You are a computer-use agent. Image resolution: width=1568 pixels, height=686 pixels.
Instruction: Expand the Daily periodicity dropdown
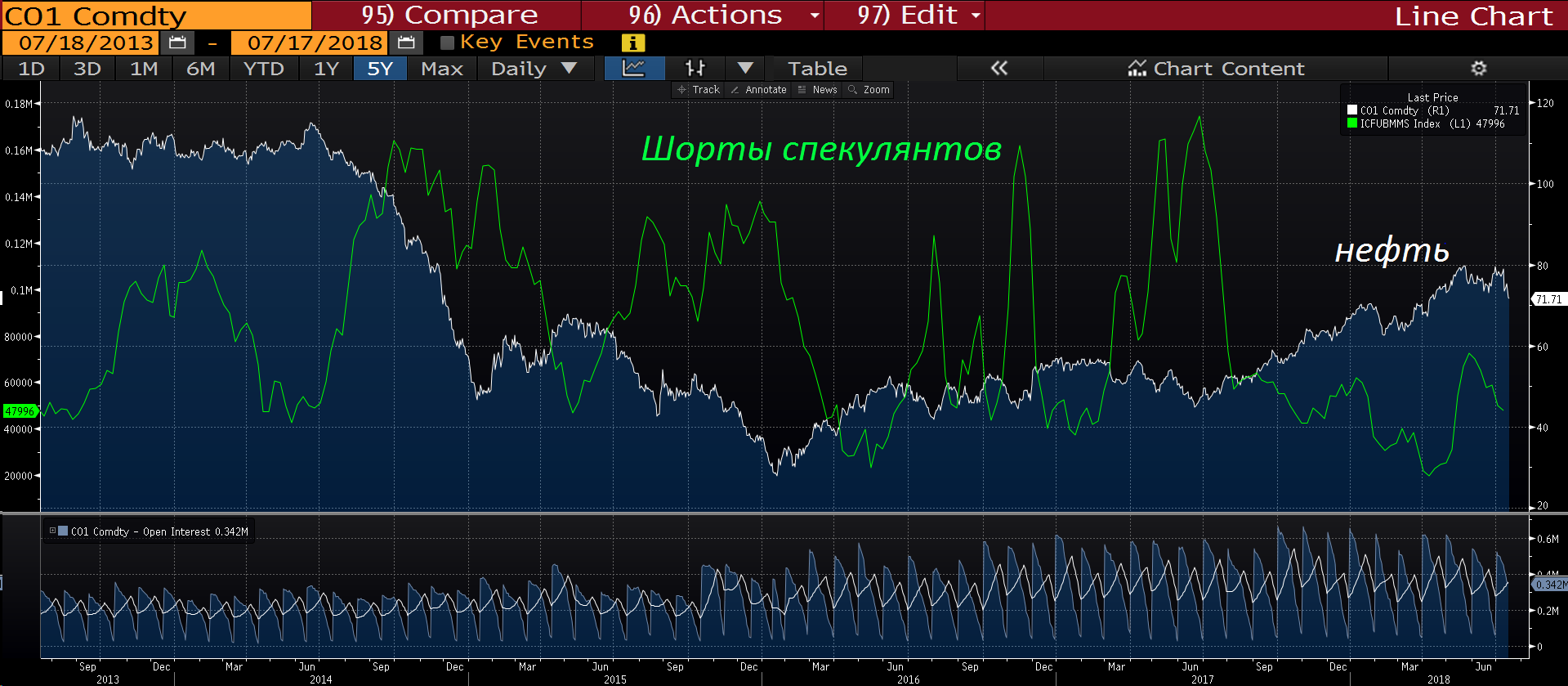(x=534, y=69)
